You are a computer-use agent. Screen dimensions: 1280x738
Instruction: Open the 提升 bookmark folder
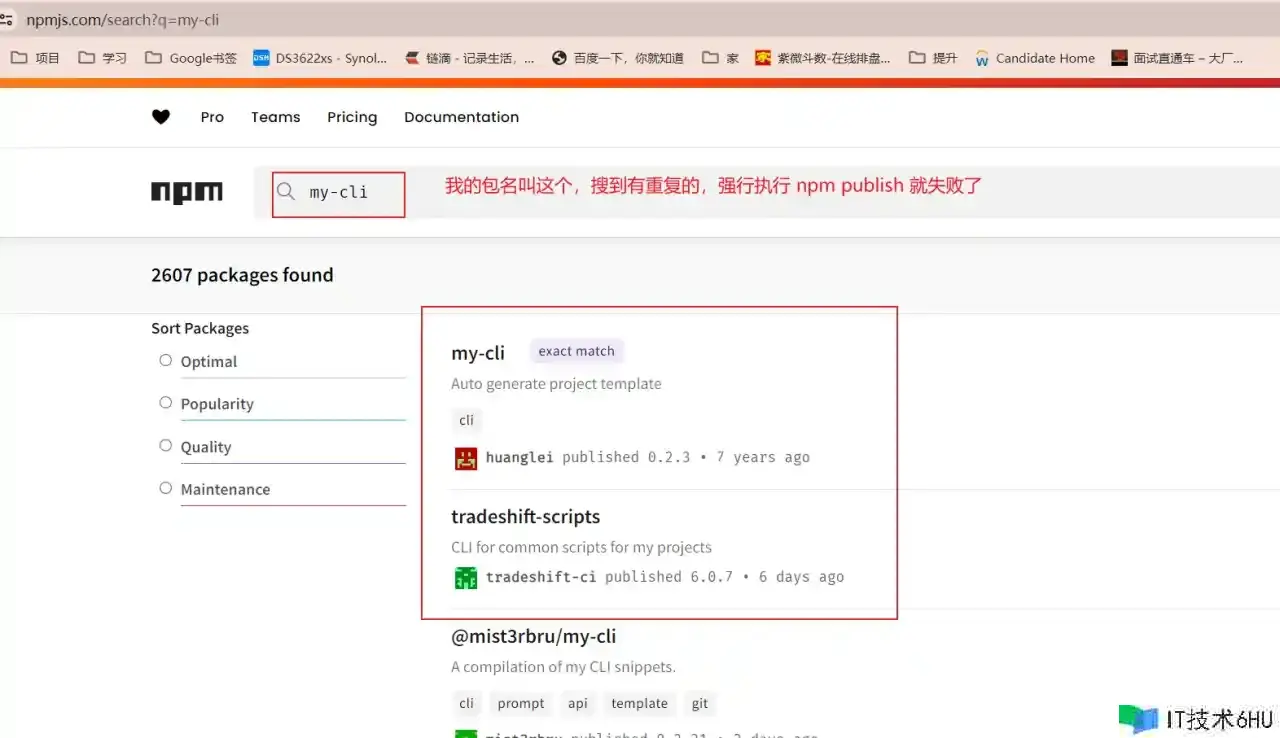coord(933,58)
